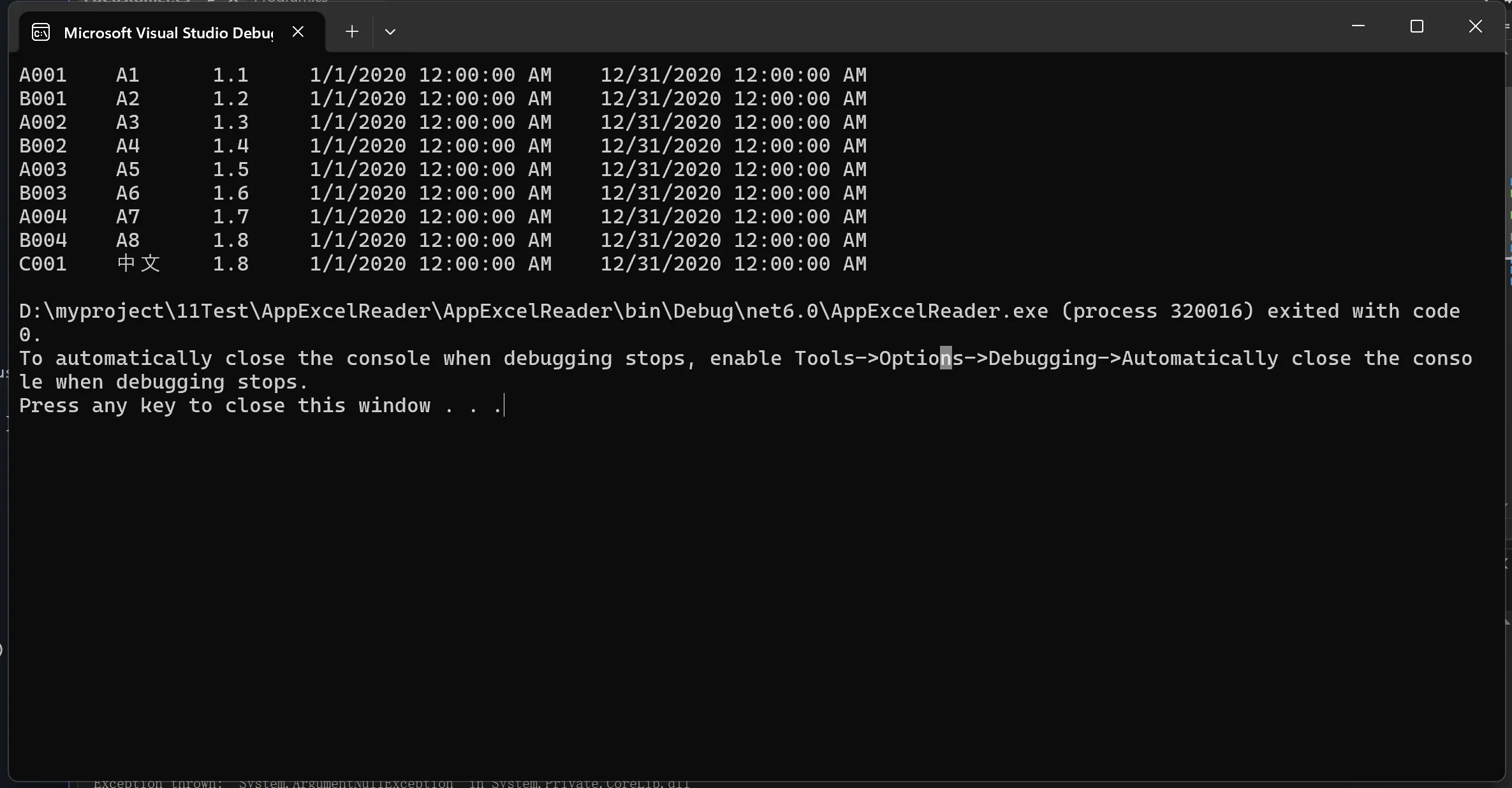Viewport: 1512px width, 788px height.
Task: Minimize the debug console window
Action: click(1358, 26)
